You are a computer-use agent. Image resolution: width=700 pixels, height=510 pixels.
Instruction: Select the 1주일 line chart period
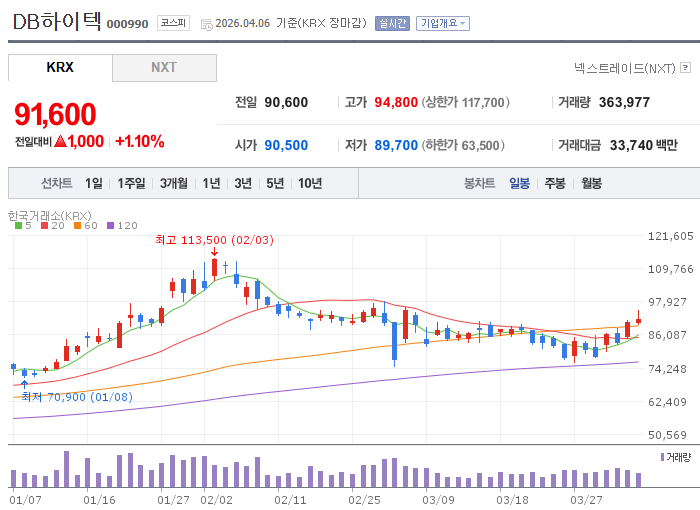131,183
